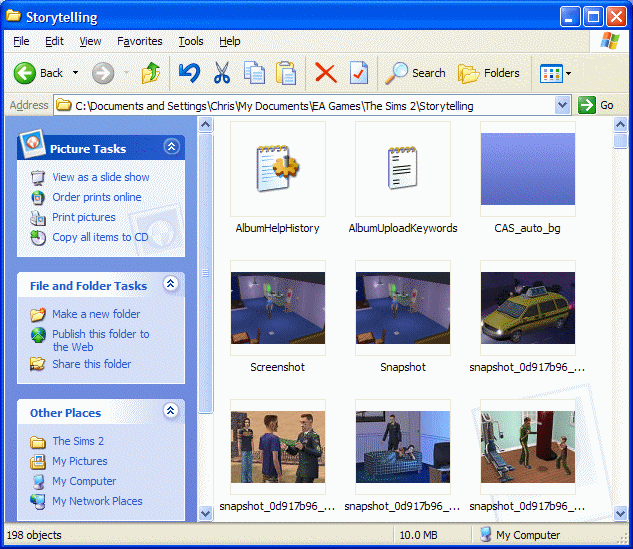
Task: Click the My Network Places icon
Action: click(38, 501)
